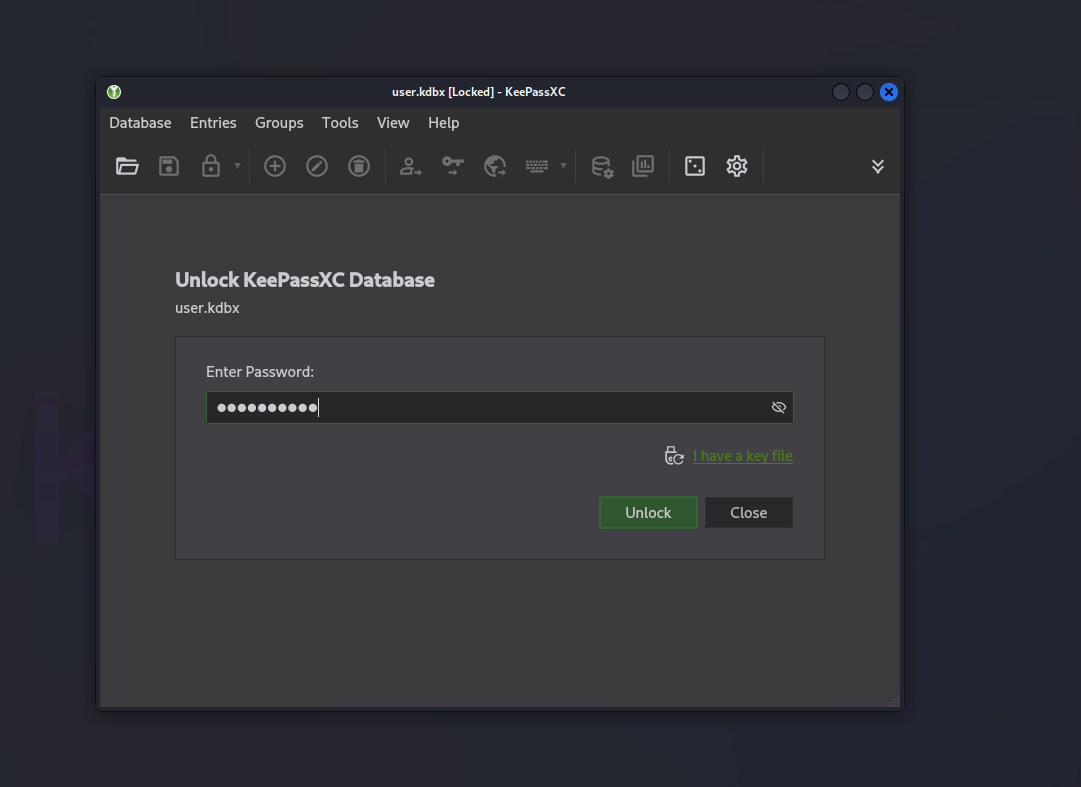Copy username with person arrow icon
Screen dimensions: 1081x787
click(x=410, y=166)
